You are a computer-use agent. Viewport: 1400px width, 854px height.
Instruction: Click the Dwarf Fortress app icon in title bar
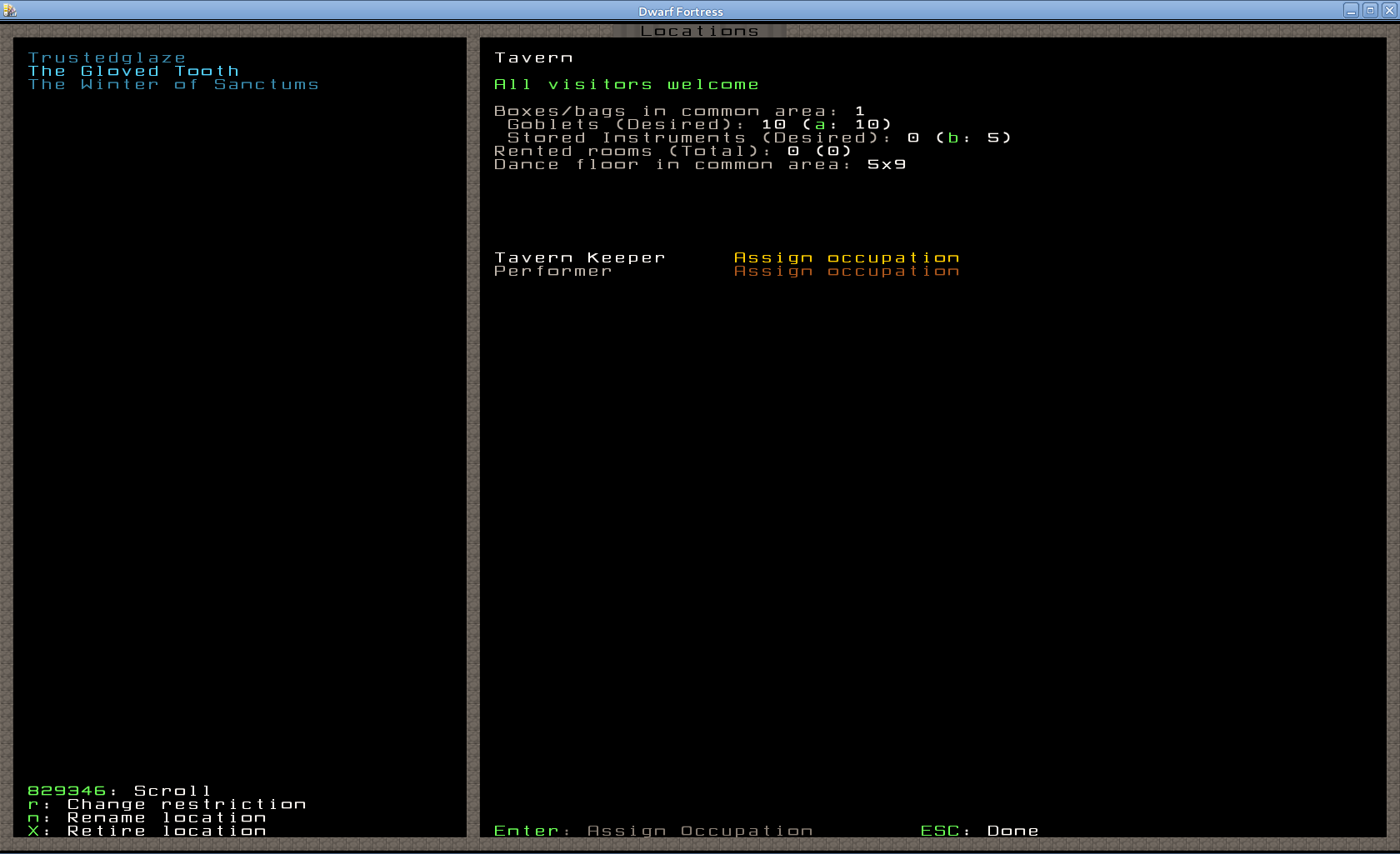point(10,10)
